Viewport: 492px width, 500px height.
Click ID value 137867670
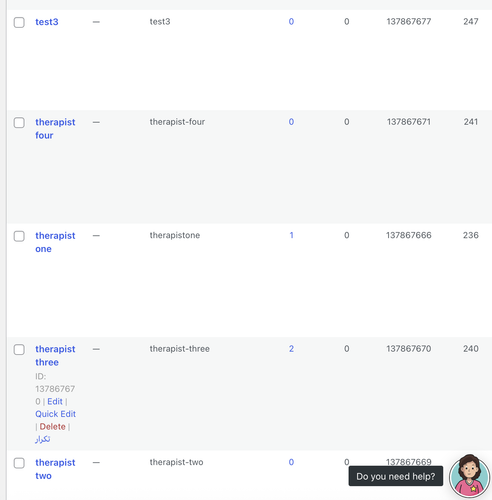409,349
